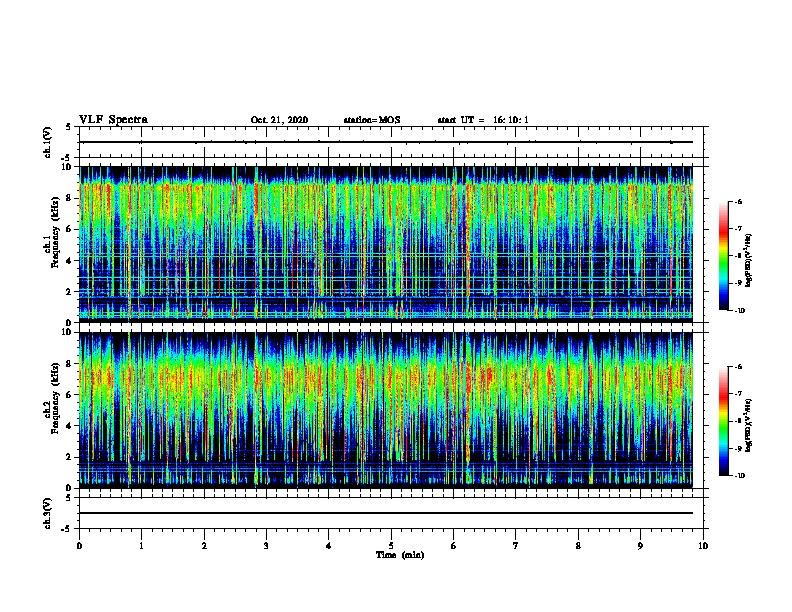This screenshot has width=792, height=612.
Task: Click inside the ch.2 spectrogram panel
Action: point(386,410)
